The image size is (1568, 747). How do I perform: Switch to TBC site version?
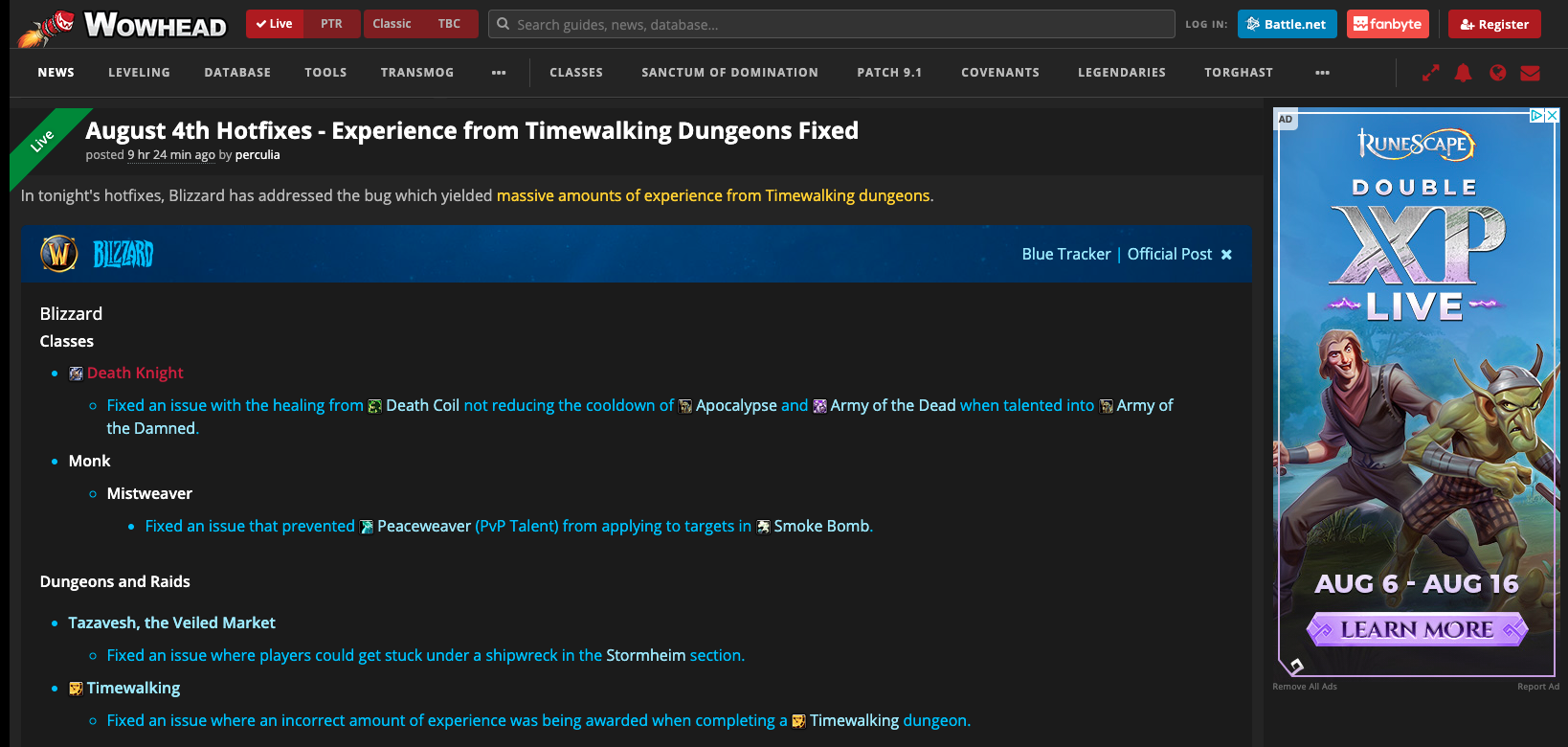click(449, 24)
